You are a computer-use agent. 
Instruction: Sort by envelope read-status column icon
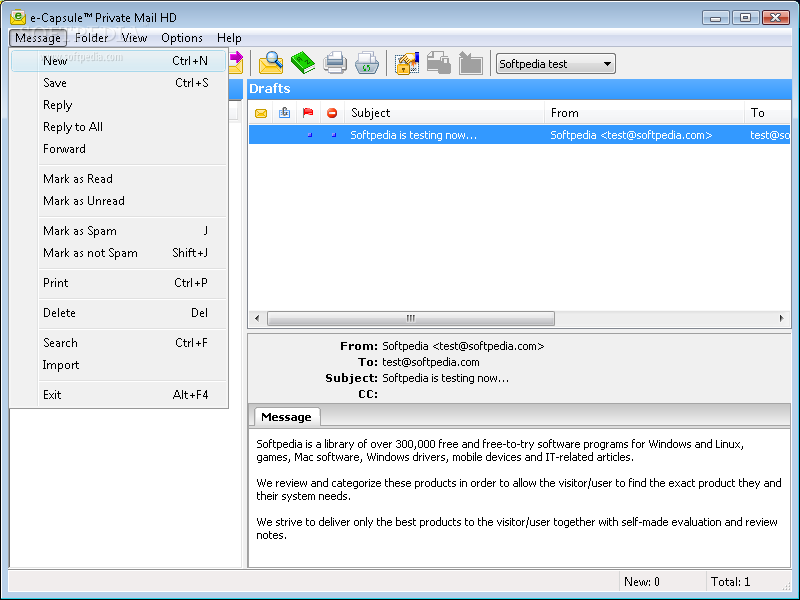coord(261,113)
